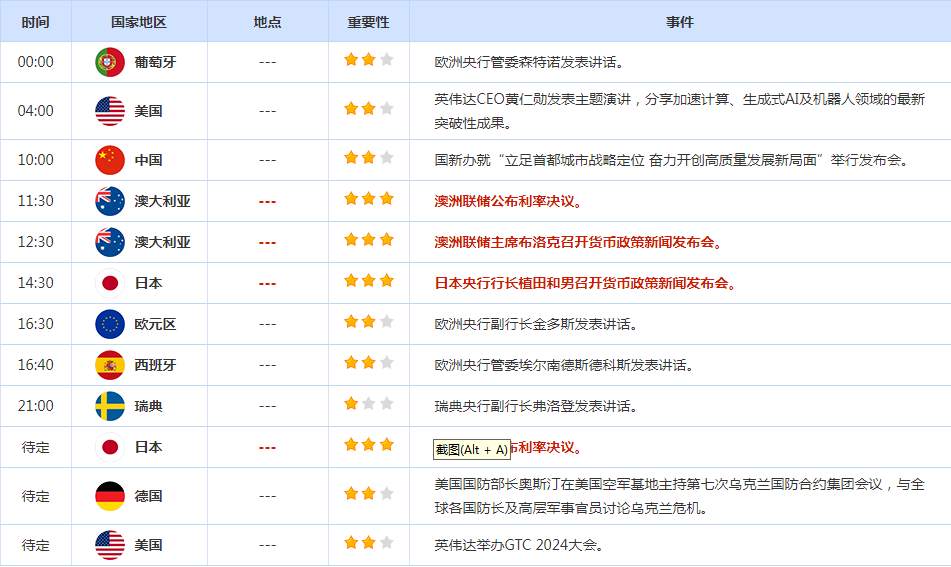Click the 11:30 time cell

tap(35, 201)
